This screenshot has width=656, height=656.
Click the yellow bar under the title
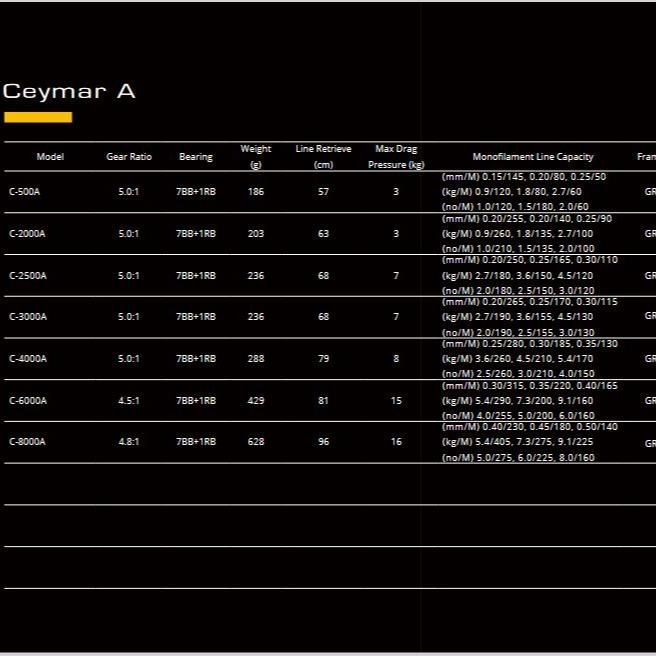coord(38,117)
